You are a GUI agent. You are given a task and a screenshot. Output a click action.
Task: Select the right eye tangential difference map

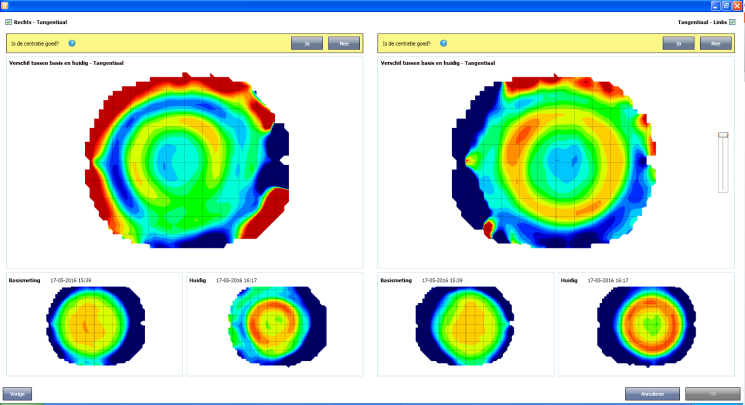click(x=187, y=160)
